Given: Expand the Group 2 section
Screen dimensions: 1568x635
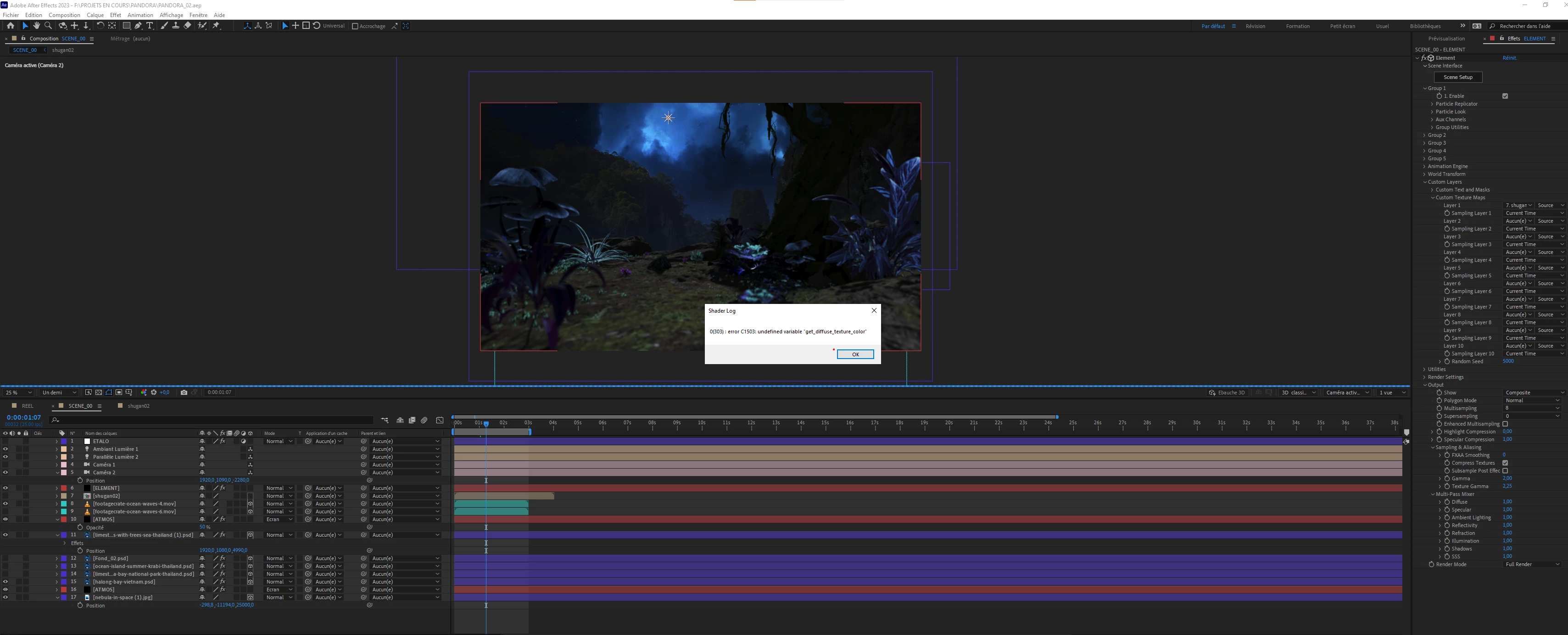Looking at the screenshot, I should (x=1424, y=135).
